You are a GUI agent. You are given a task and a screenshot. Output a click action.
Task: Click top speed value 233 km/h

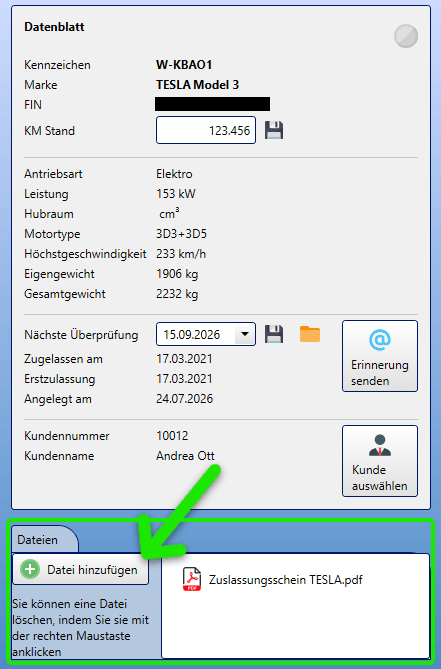[181, 254]
